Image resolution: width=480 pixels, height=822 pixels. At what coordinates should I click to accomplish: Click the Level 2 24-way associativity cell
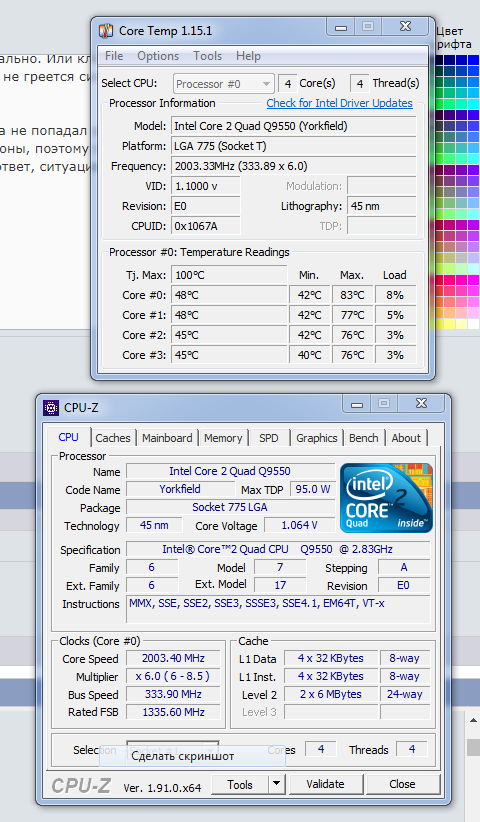(405, 694)
